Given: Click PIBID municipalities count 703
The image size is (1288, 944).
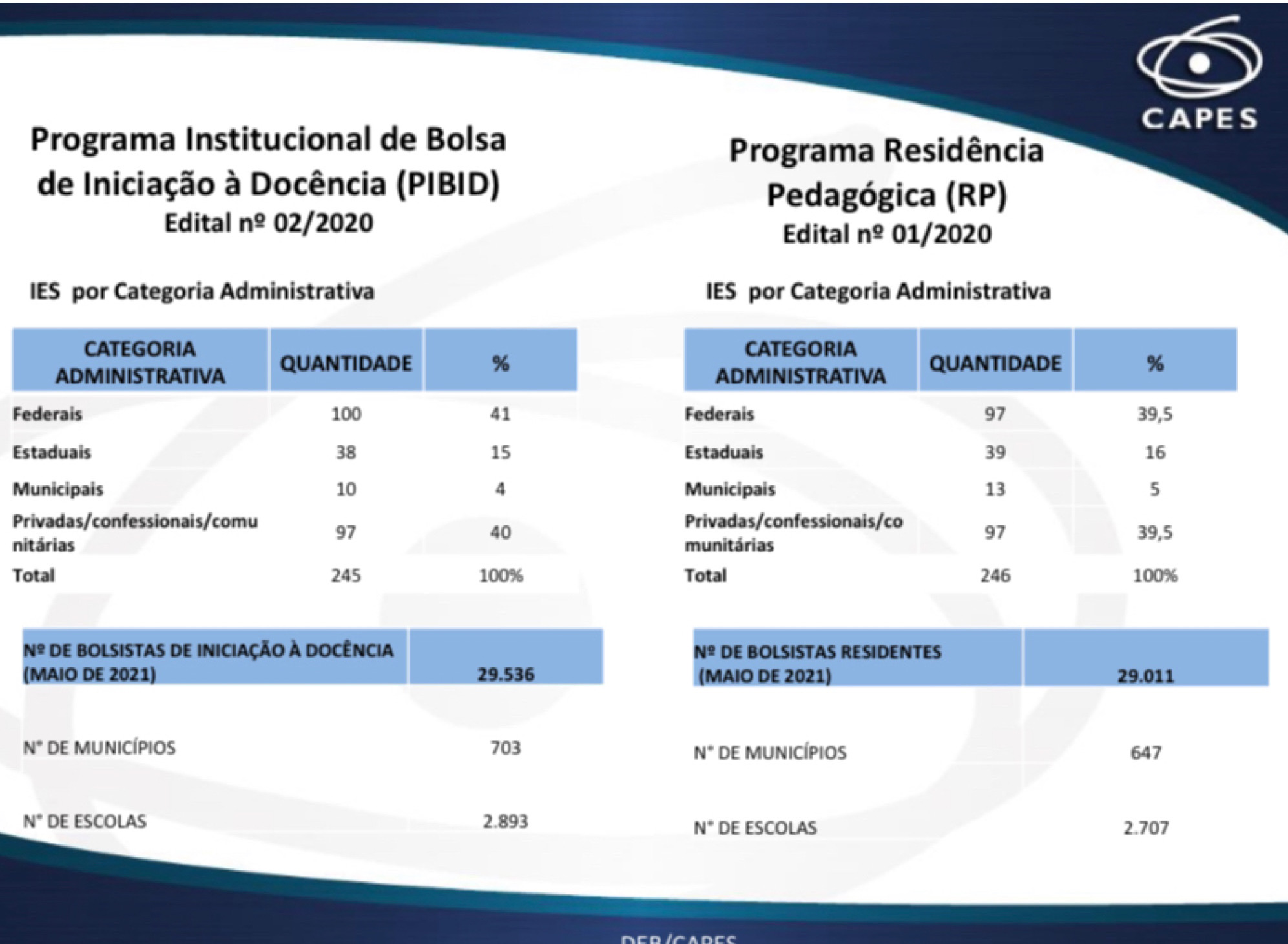Looking at the screenshot, I should click(505, 748).
